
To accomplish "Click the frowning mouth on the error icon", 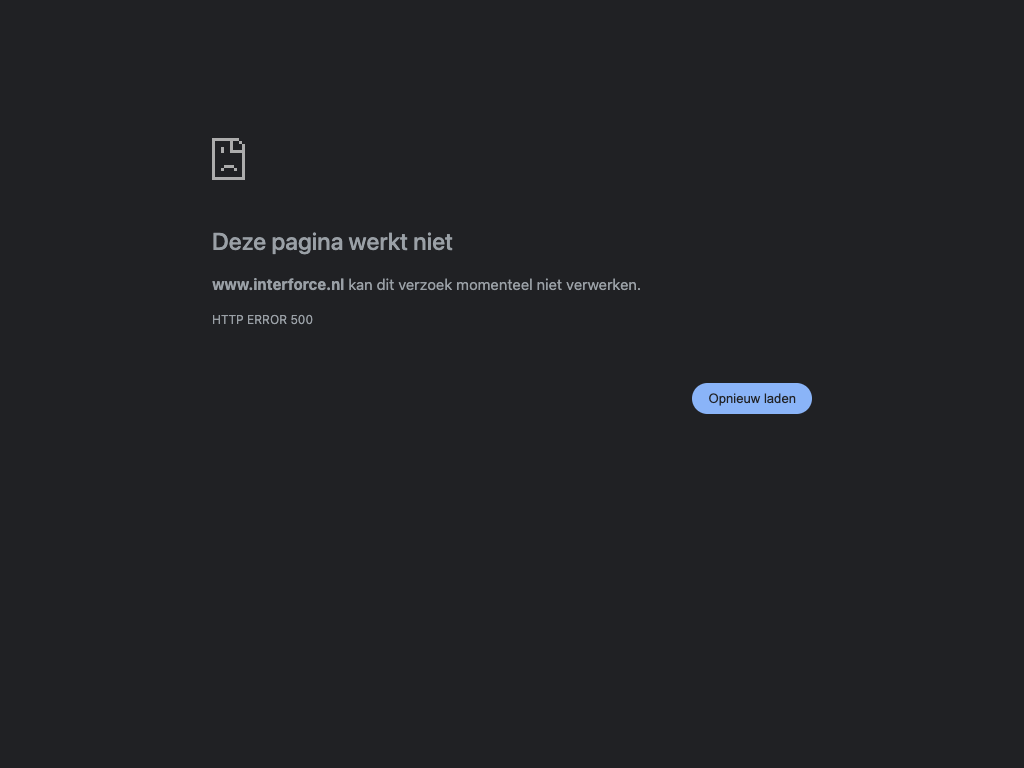I will [x=229, y=168].
